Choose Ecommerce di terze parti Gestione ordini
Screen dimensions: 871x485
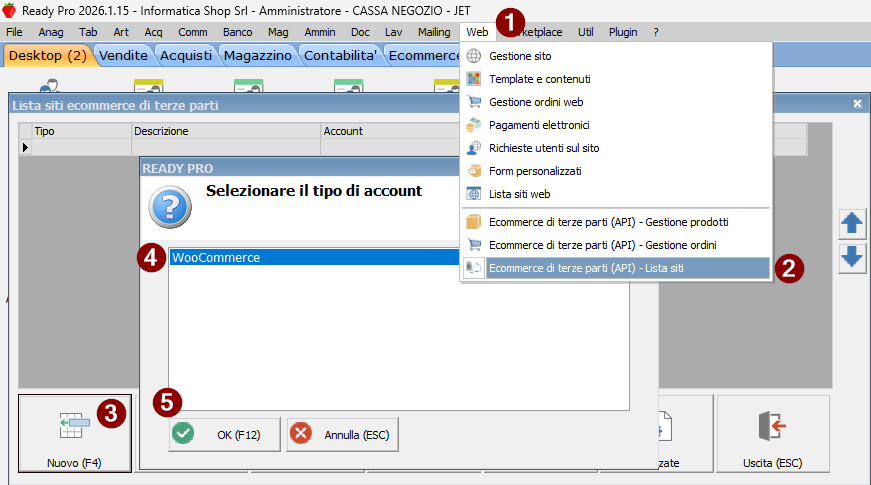pyautogui.click(x=602, y=244)
